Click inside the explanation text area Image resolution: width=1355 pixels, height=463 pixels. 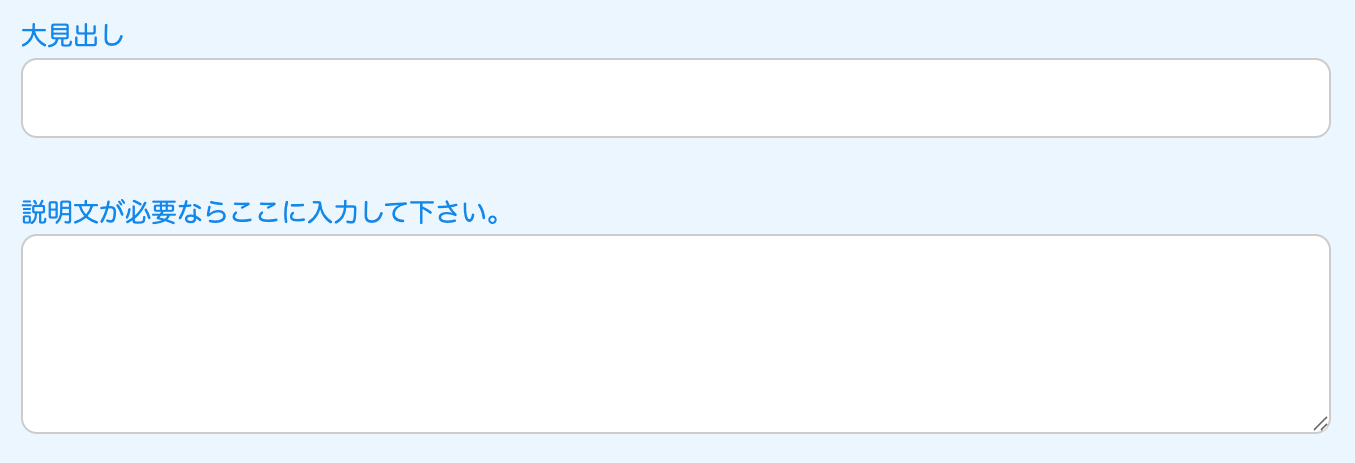tap(675, 334)
